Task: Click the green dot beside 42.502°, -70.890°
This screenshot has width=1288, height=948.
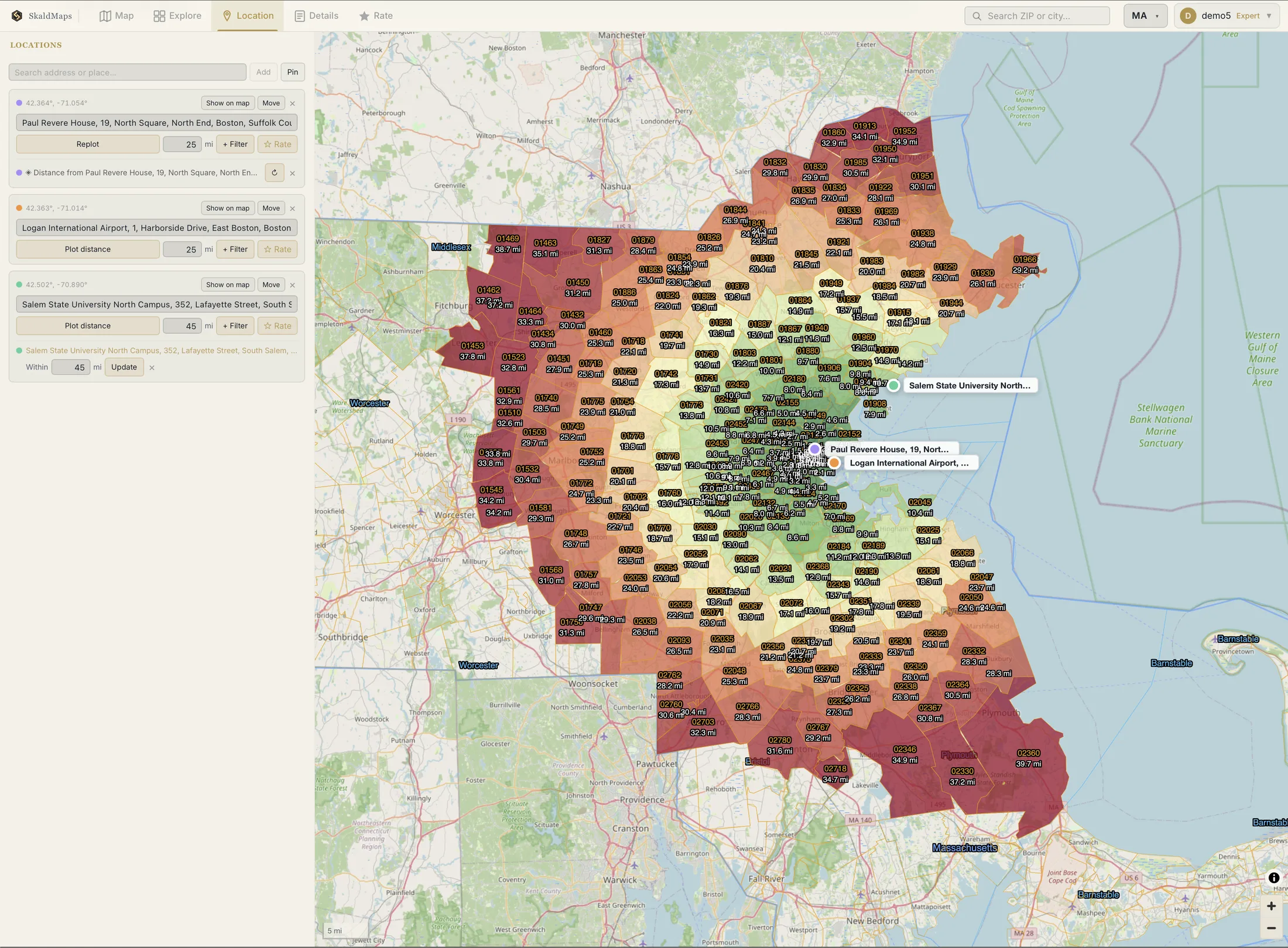Action: [19, 285]
